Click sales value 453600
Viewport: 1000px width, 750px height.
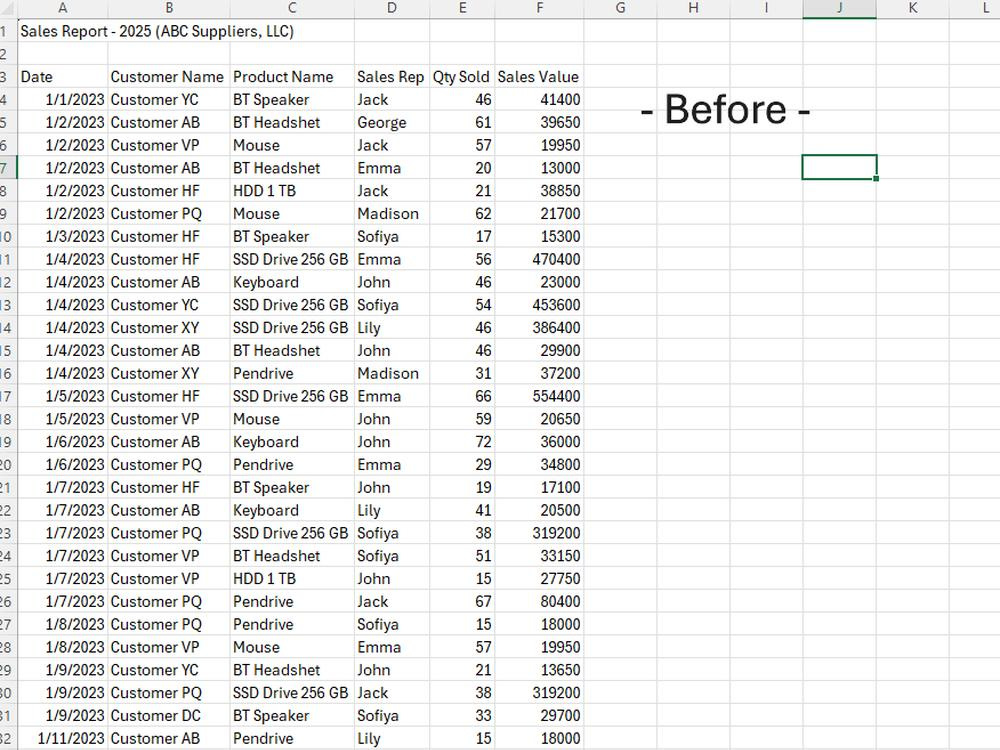(x=540, y=305)
